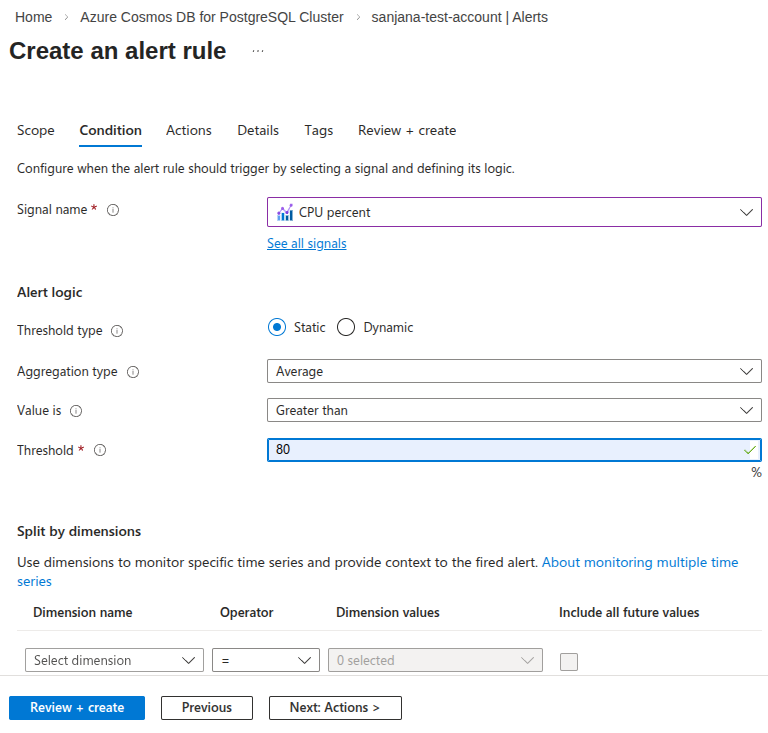Click the Dimension values column header

click(387, 613)
